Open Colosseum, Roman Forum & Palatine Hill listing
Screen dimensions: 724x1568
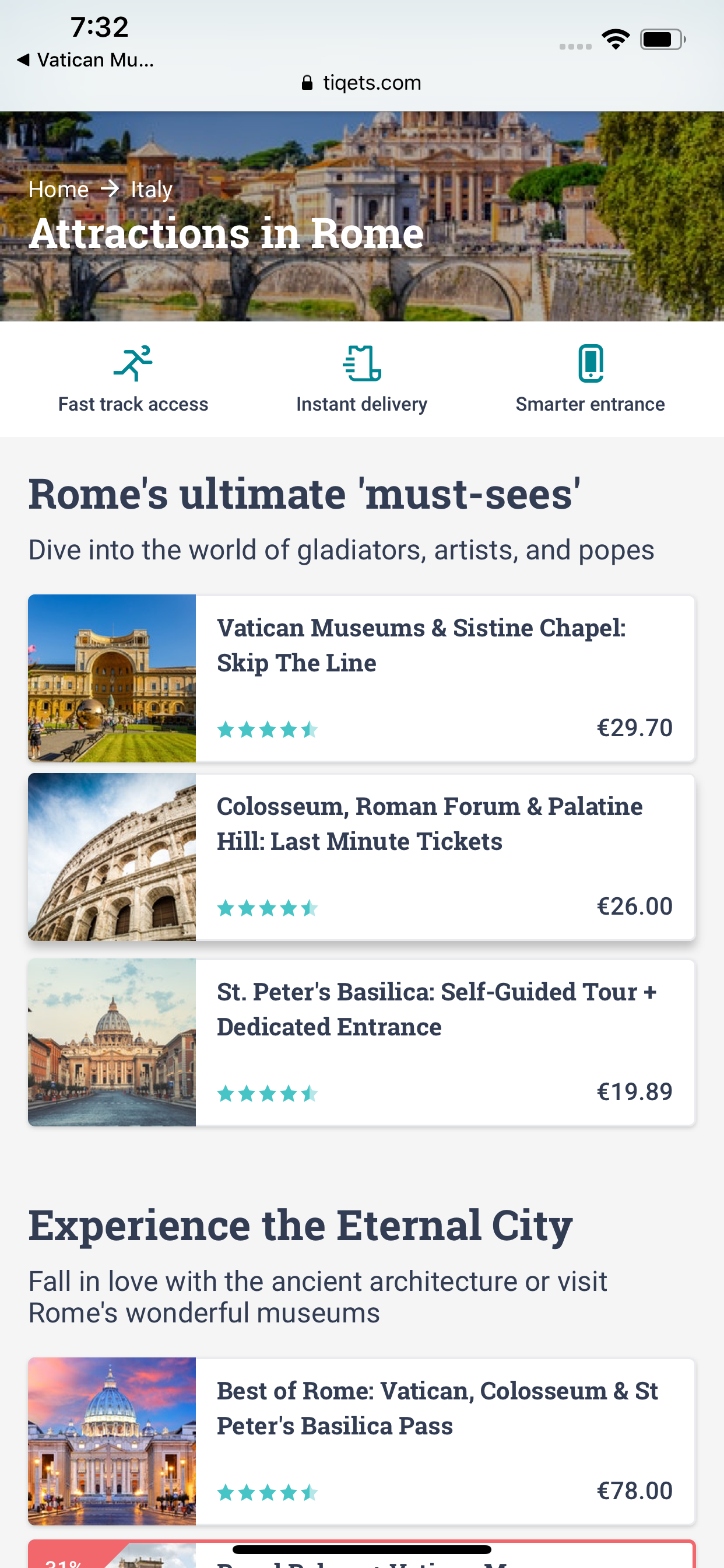click(x=429, y=824)
